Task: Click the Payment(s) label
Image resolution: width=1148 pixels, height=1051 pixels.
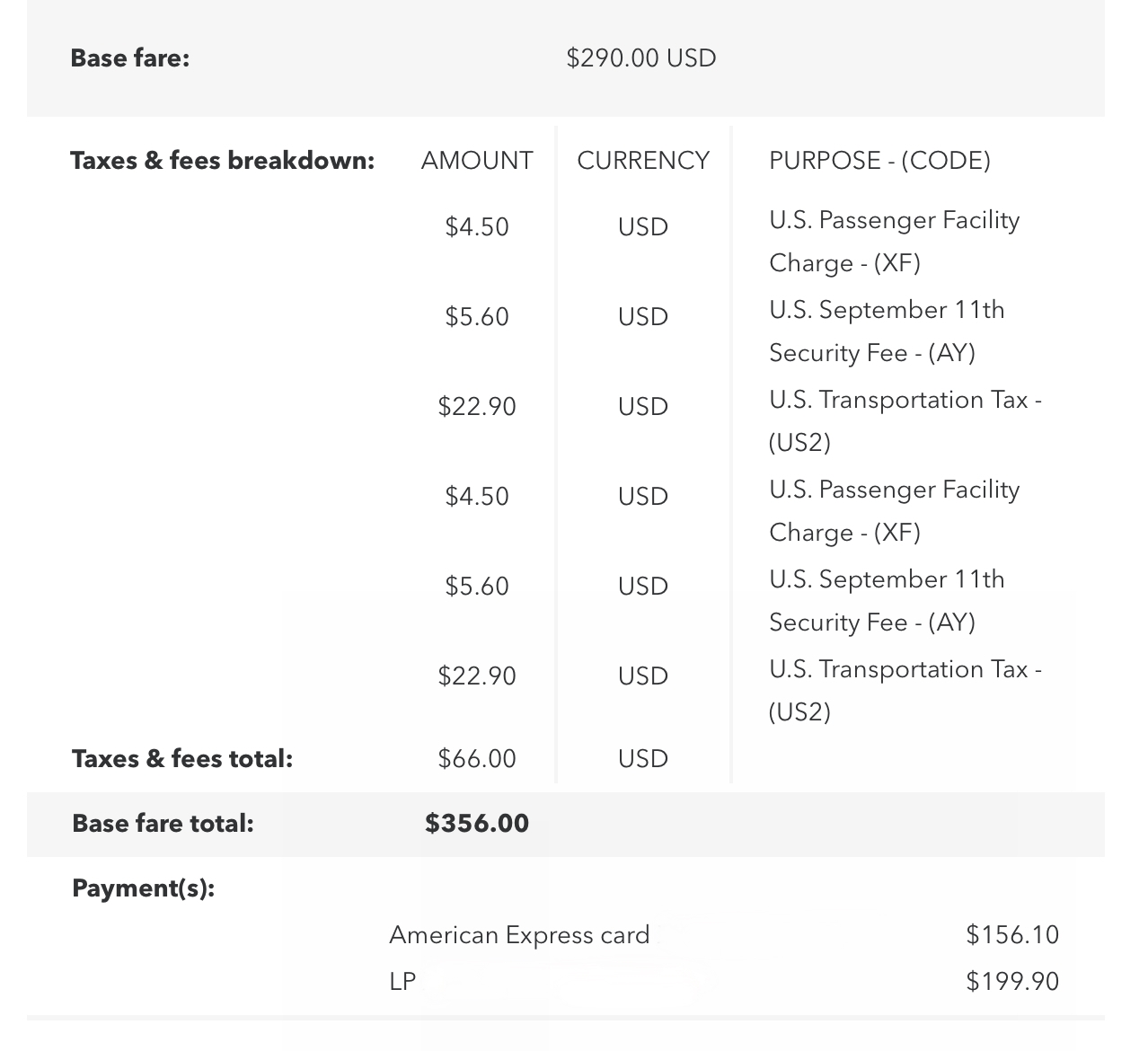Action: [x=144, y=888]
